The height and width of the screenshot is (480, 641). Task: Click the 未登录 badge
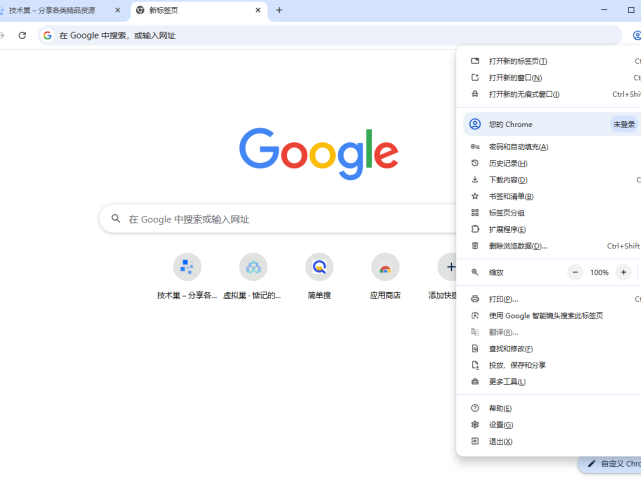coord(624,124)
